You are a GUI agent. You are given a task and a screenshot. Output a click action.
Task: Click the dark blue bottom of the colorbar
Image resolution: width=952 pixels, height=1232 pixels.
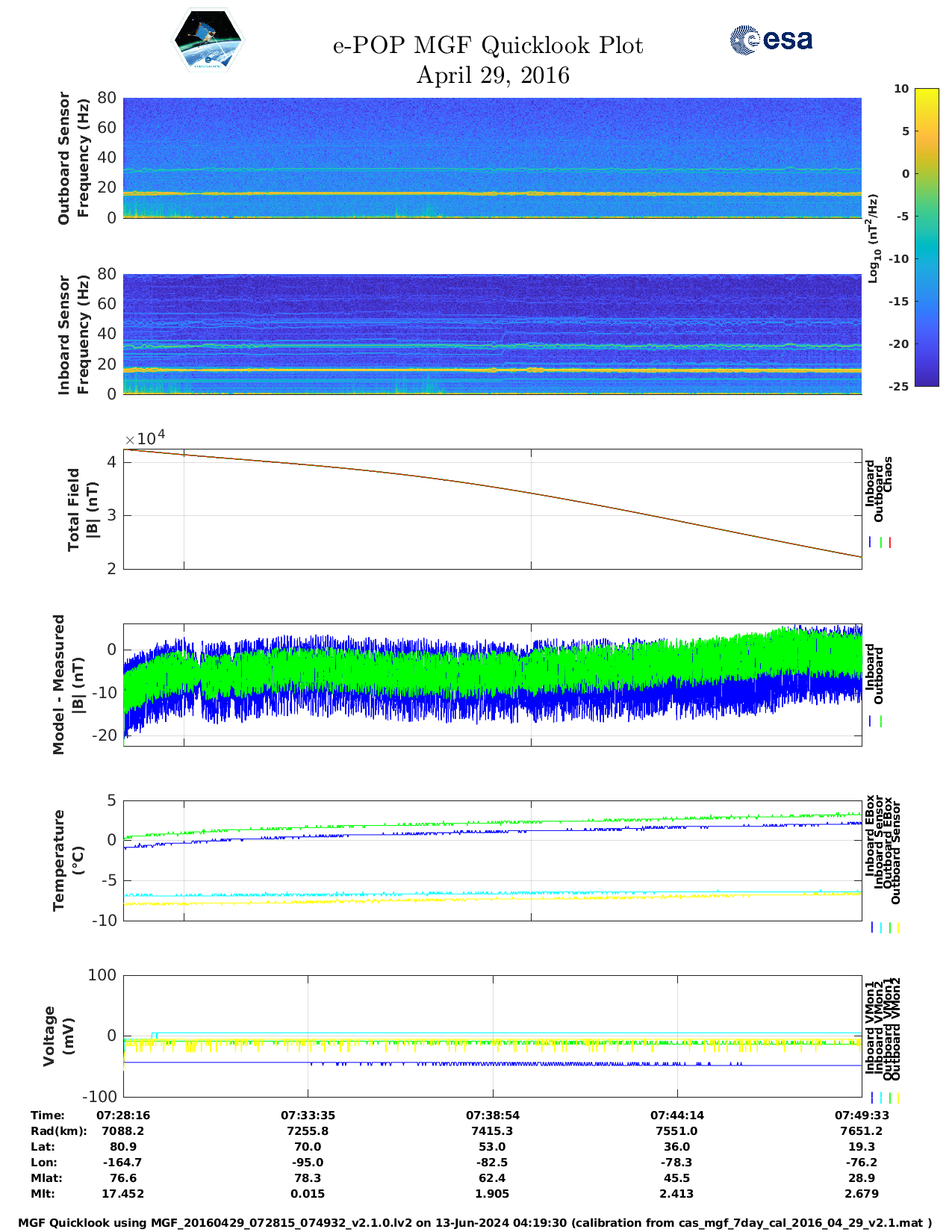[x=927, y=381]
